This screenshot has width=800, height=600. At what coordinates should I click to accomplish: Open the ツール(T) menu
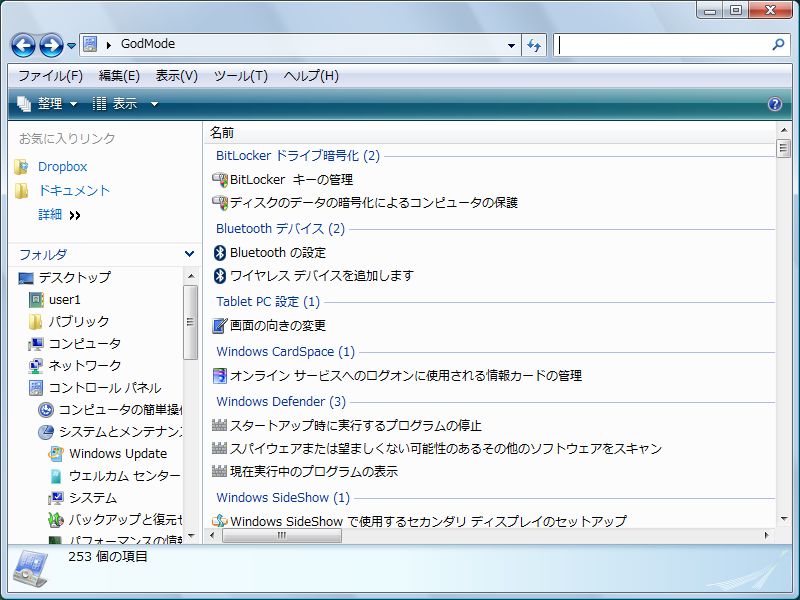[240, 76]
